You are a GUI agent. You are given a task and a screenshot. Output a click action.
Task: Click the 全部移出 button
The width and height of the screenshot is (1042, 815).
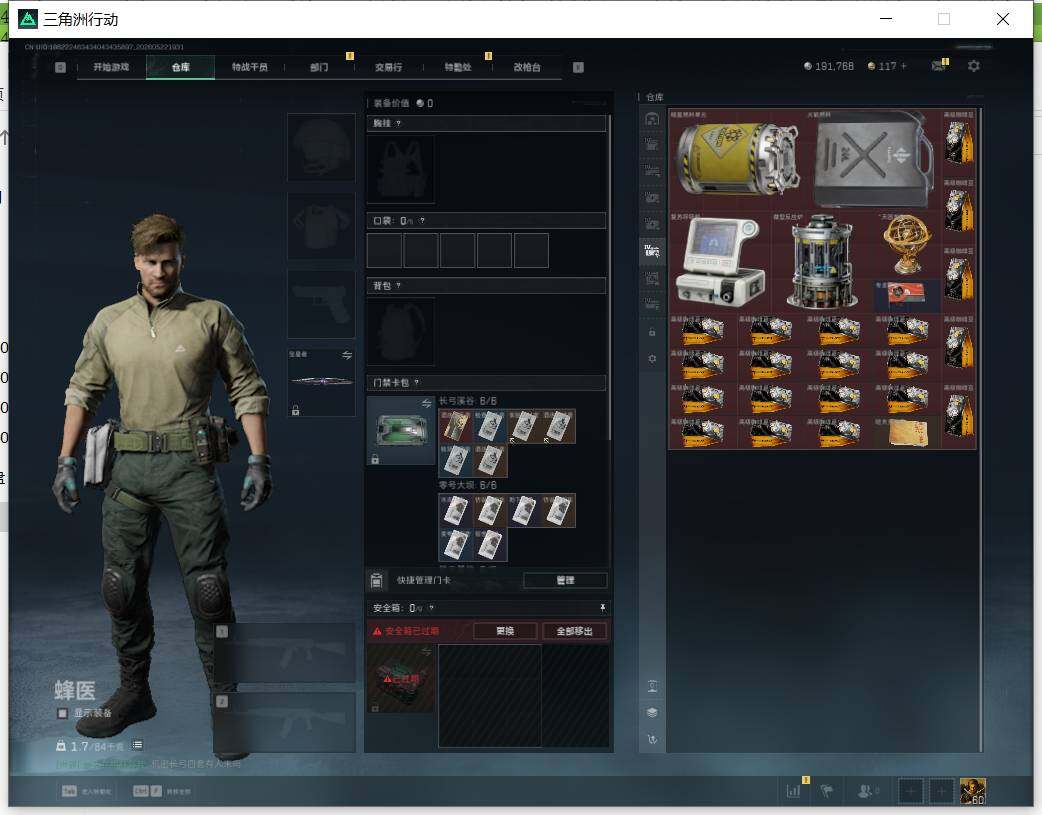pos(574,631)
